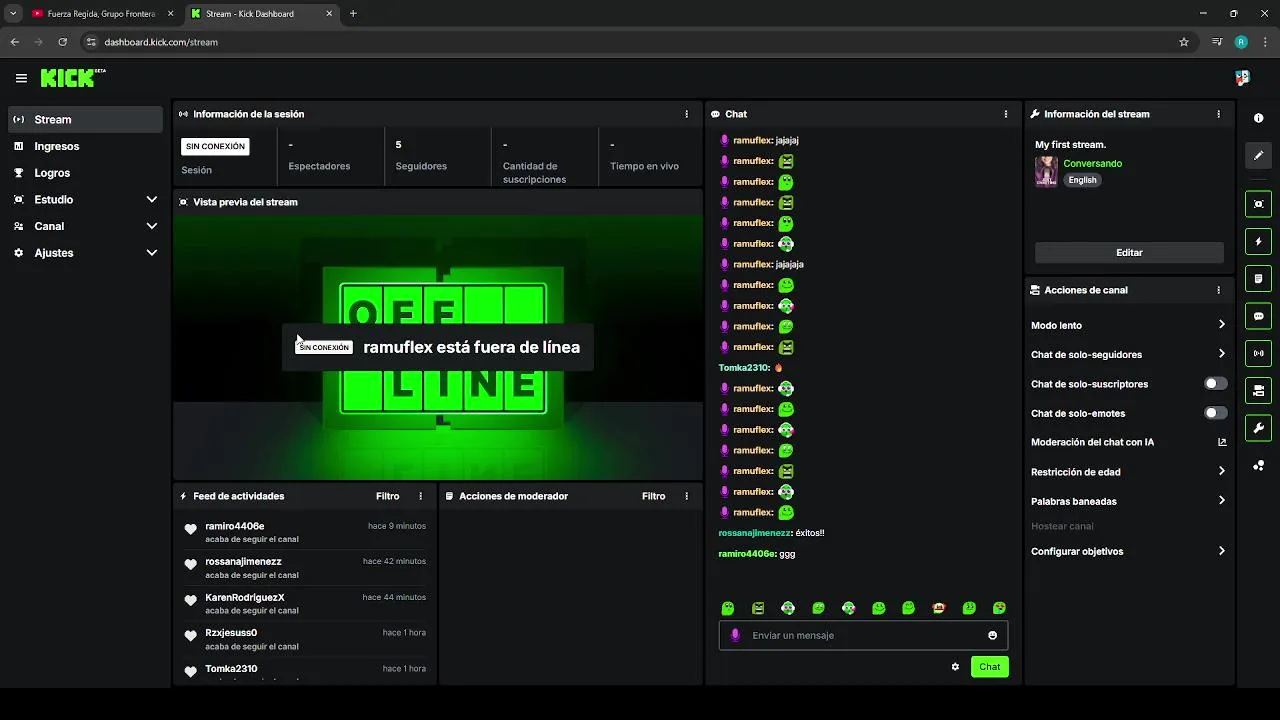This screenshot has height=720, width=1280.
Task: Reload the browser page
Action: click(x=62, y=42)
